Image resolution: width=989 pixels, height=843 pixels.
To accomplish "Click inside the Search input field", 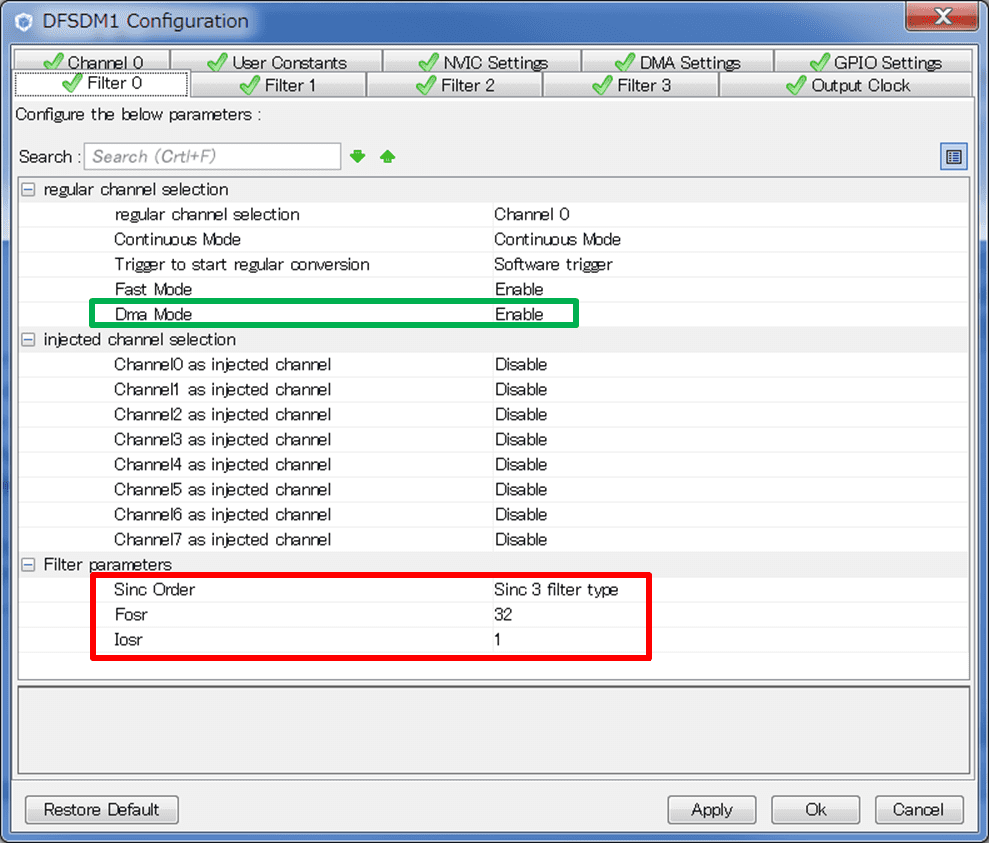I will 212,157.
